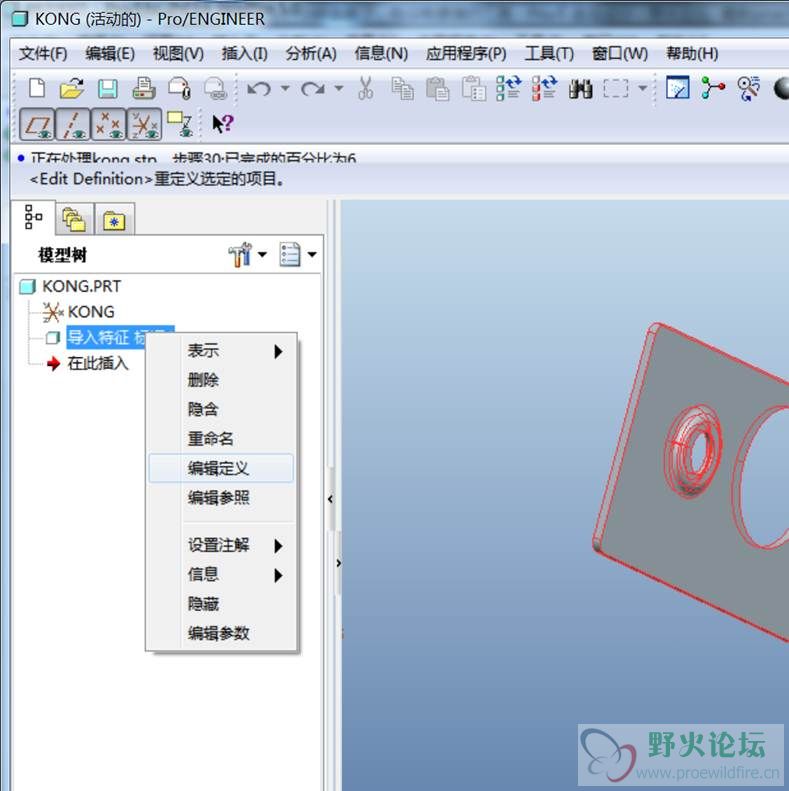
Task: Open the model tree Show dropdown arrow
Action: (312, 254)
